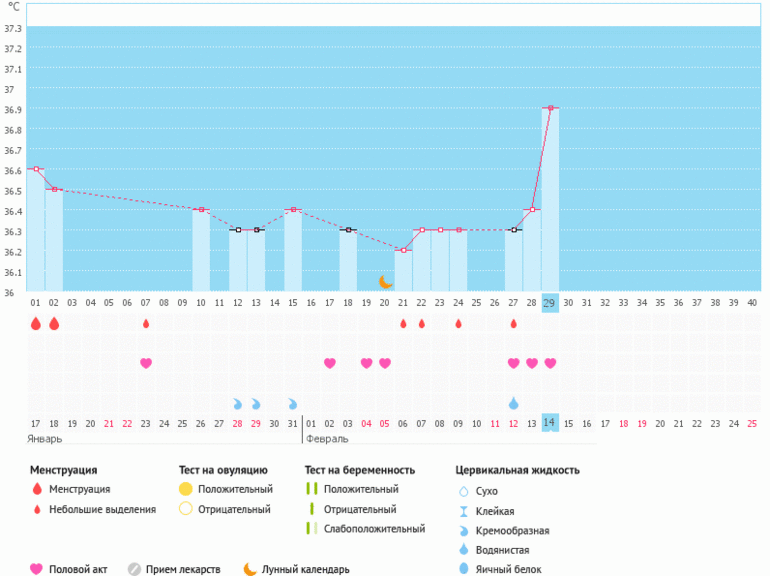
Task: Click the creamy fluid icon on day 15
Action: (x=293, y=403)
